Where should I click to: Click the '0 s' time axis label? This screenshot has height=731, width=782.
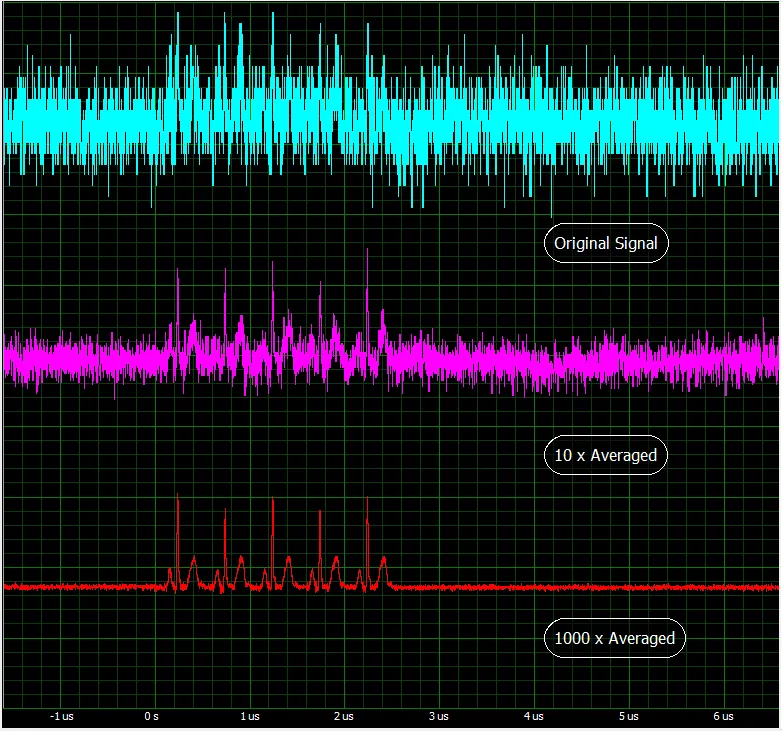tap(152, 716)
